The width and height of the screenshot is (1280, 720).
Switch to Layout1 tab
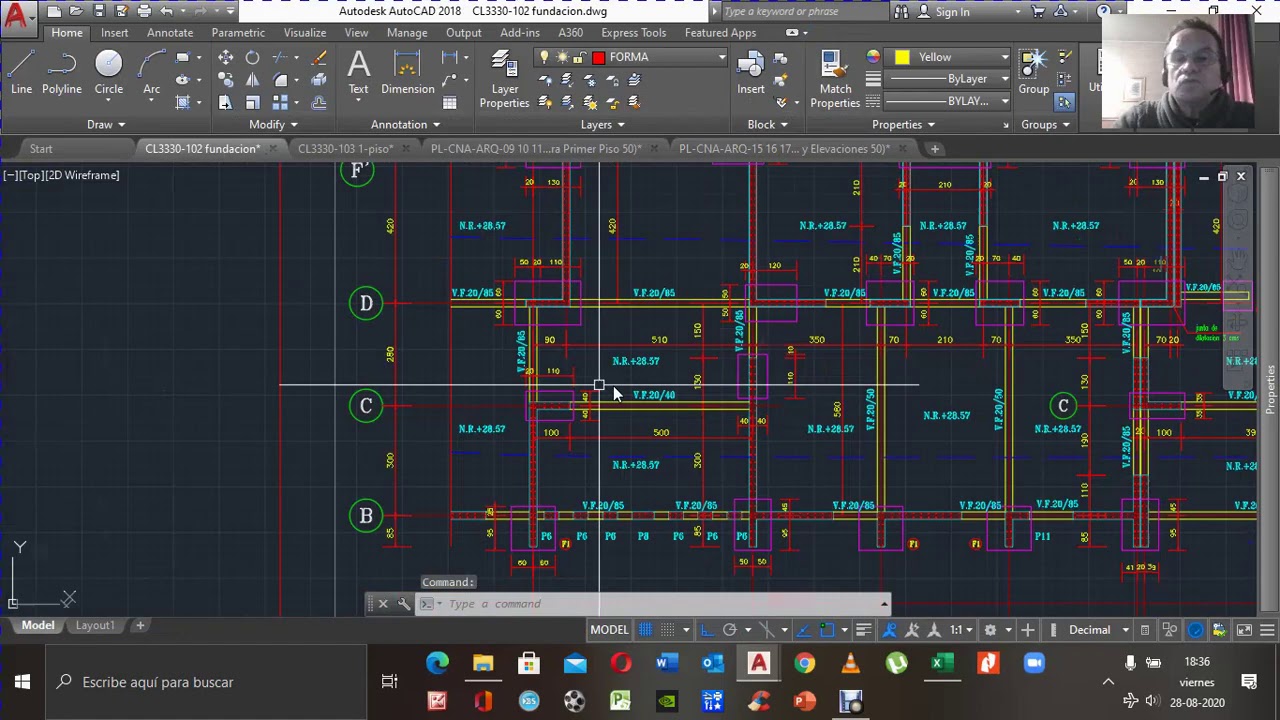(x=95, y=626)
